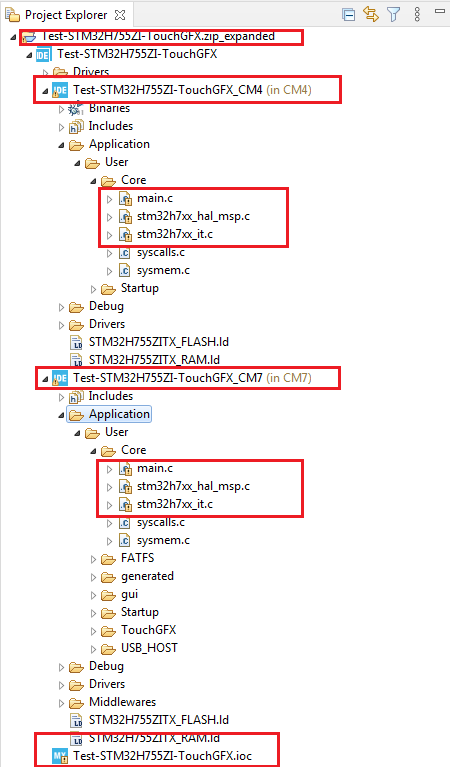Click the syscalls.c file icon in CM7
The image size is (450, 767).
click(125, 523)
